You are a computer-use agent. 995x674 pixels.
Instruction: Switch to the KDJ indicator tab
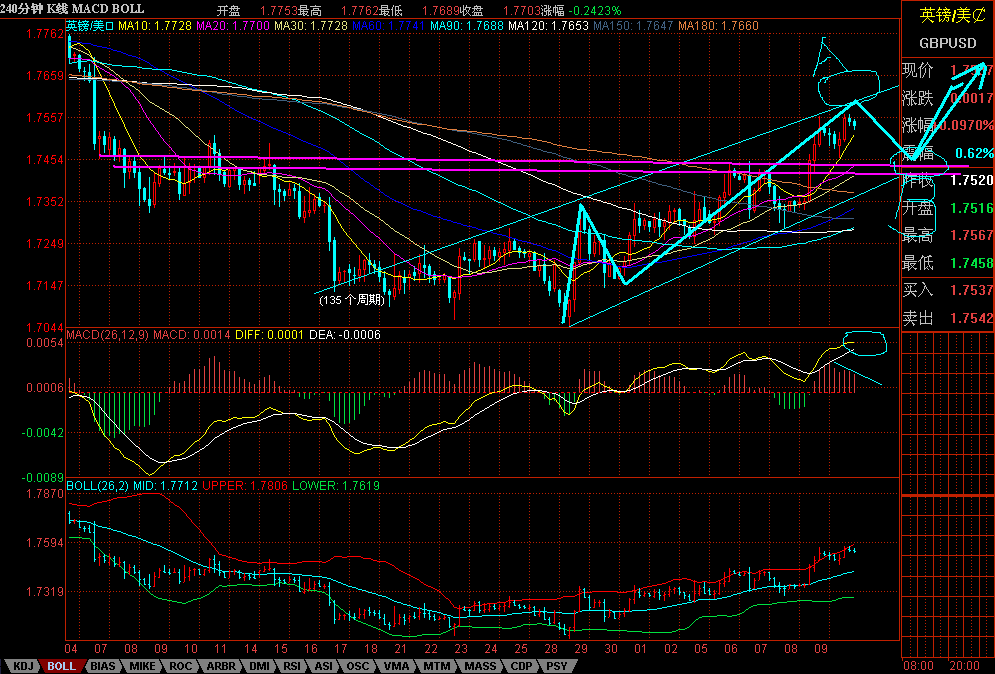23,666
